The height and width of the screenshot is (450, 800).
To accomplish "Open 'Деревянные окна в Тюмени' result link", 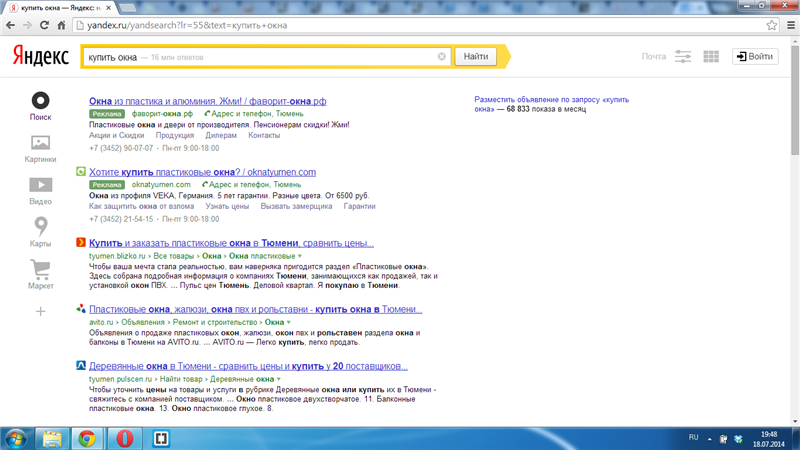I will [248, 366].
